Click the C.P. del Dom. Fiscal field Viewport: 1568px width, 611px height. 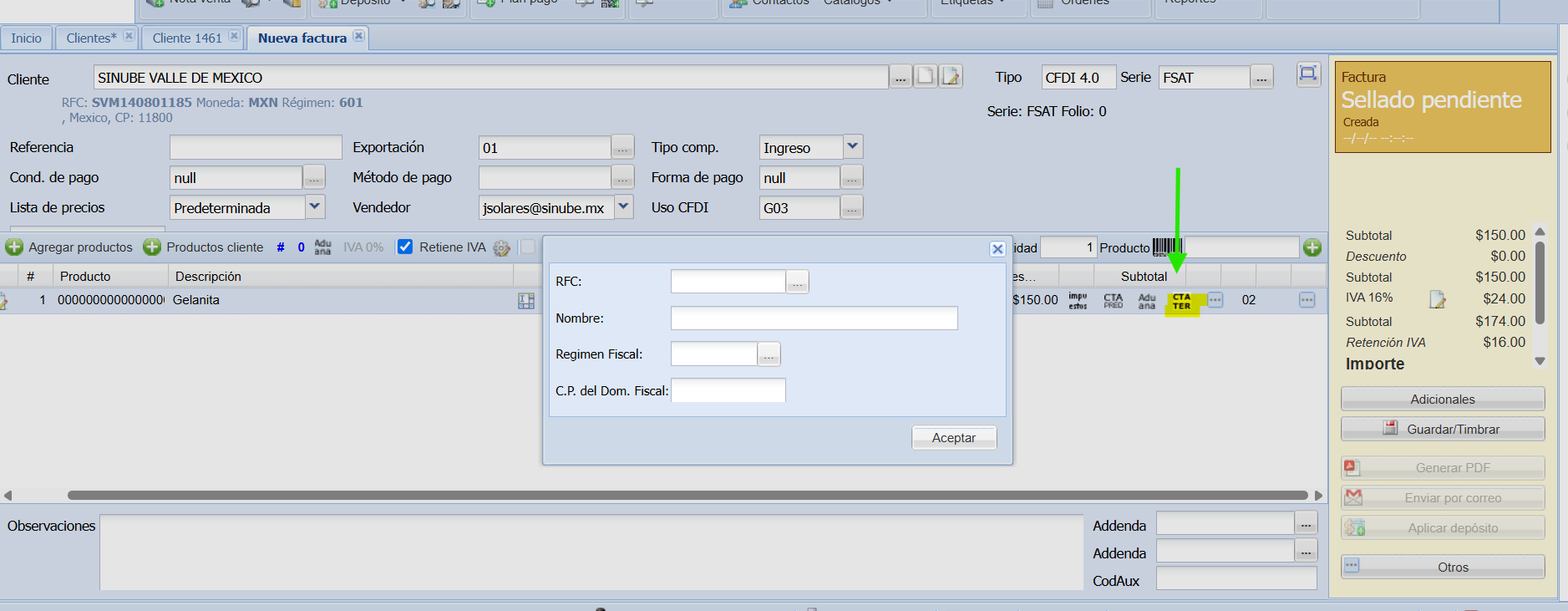(x=728, y=390)
